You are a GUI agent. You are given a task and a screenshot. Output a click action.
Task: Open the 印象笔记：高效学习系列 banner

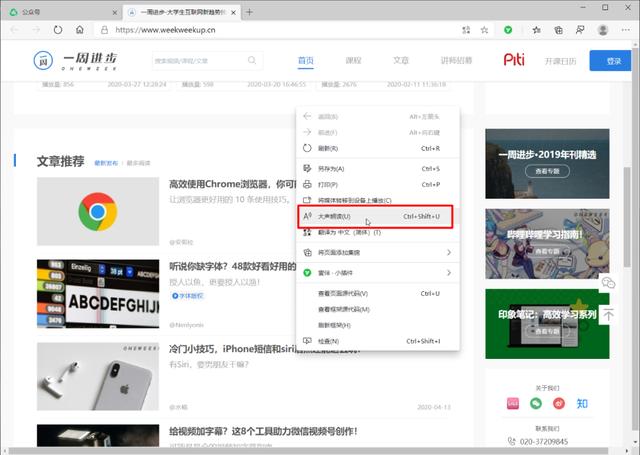tap(547, 324)
